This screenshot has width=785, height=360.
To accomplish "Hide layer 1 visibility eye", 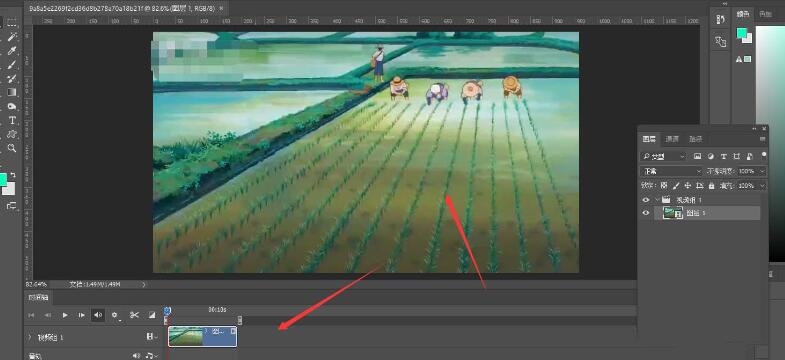I will click(x=646, y=213).
